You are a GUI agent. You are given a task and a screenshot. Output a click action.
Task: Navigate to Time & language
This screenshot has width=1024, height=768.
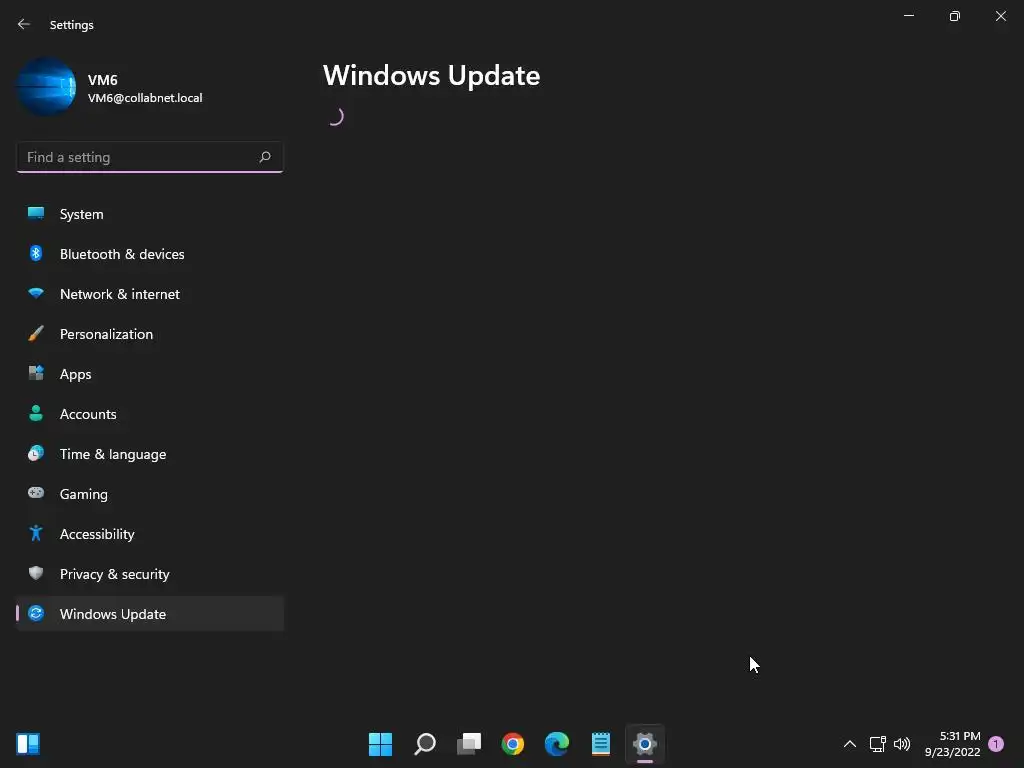(x=150, y=454)
